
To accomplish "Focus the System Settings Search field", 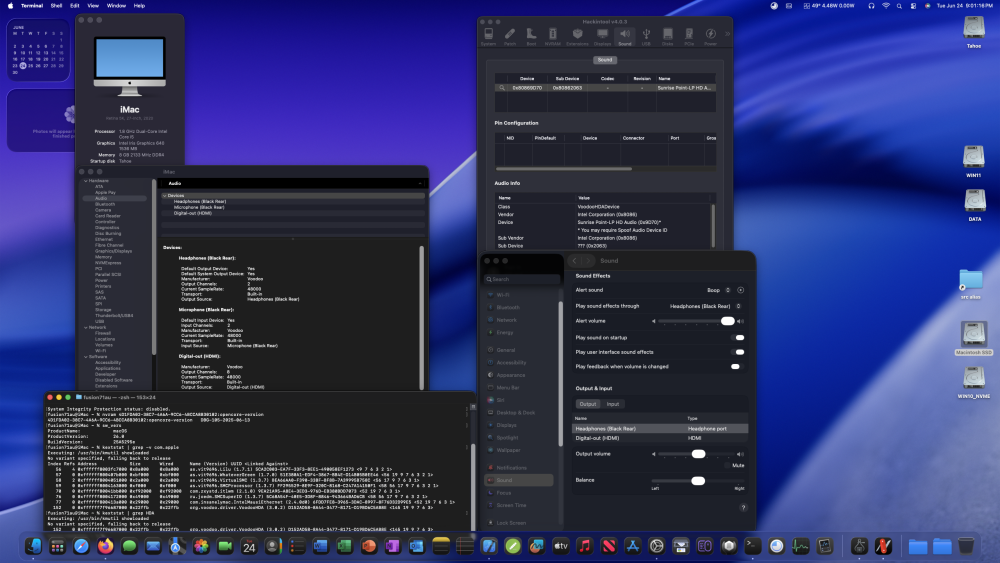I will coord(522,279).
